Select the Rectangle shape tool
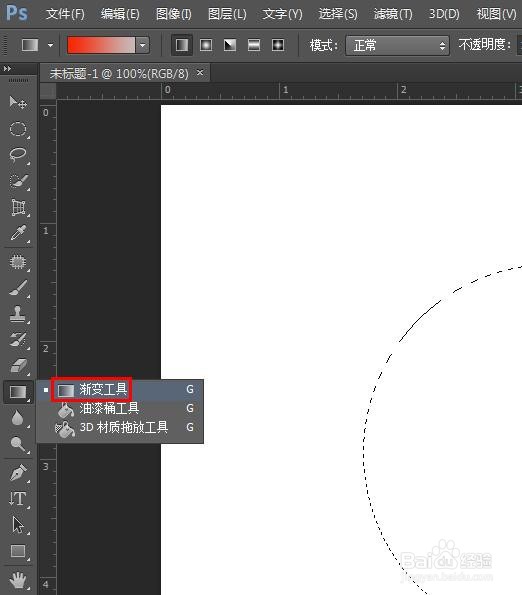This screenshot has height=595, width=522. (x=18, y=551)
